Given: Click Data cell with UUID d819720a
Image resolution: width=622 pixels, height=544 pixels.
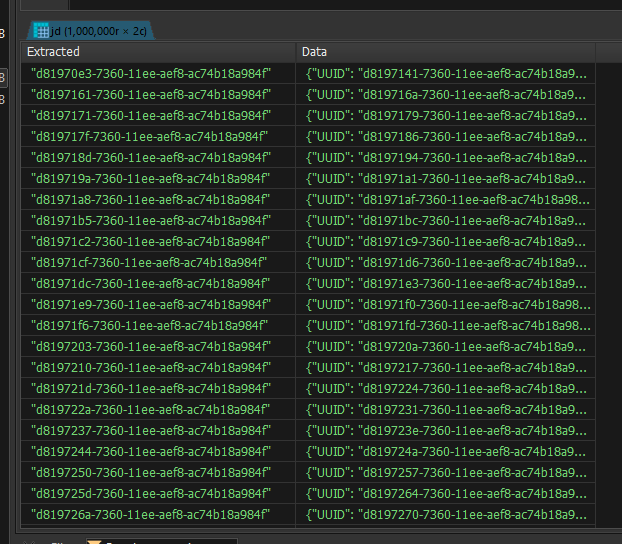Looking at the screenshot, I should [x=446, y=347].
